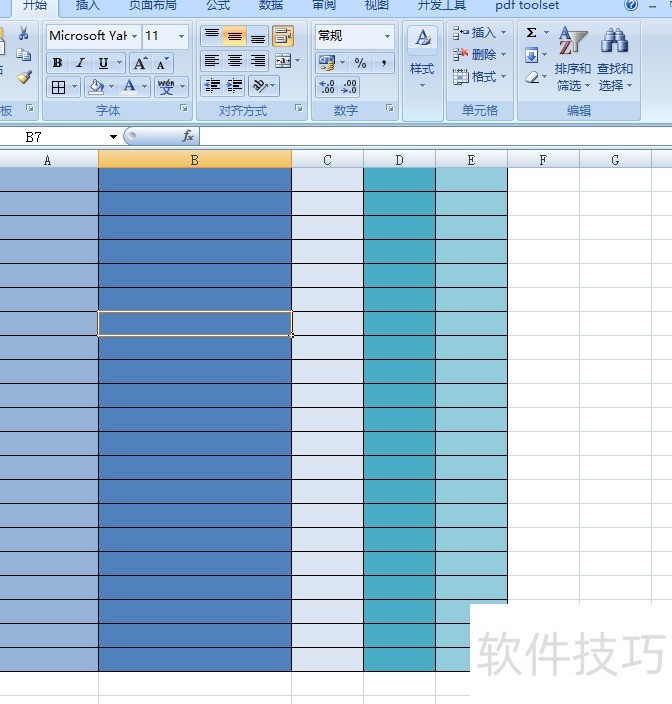
Task: Open 样式 styles gallery
Action: 422,57
